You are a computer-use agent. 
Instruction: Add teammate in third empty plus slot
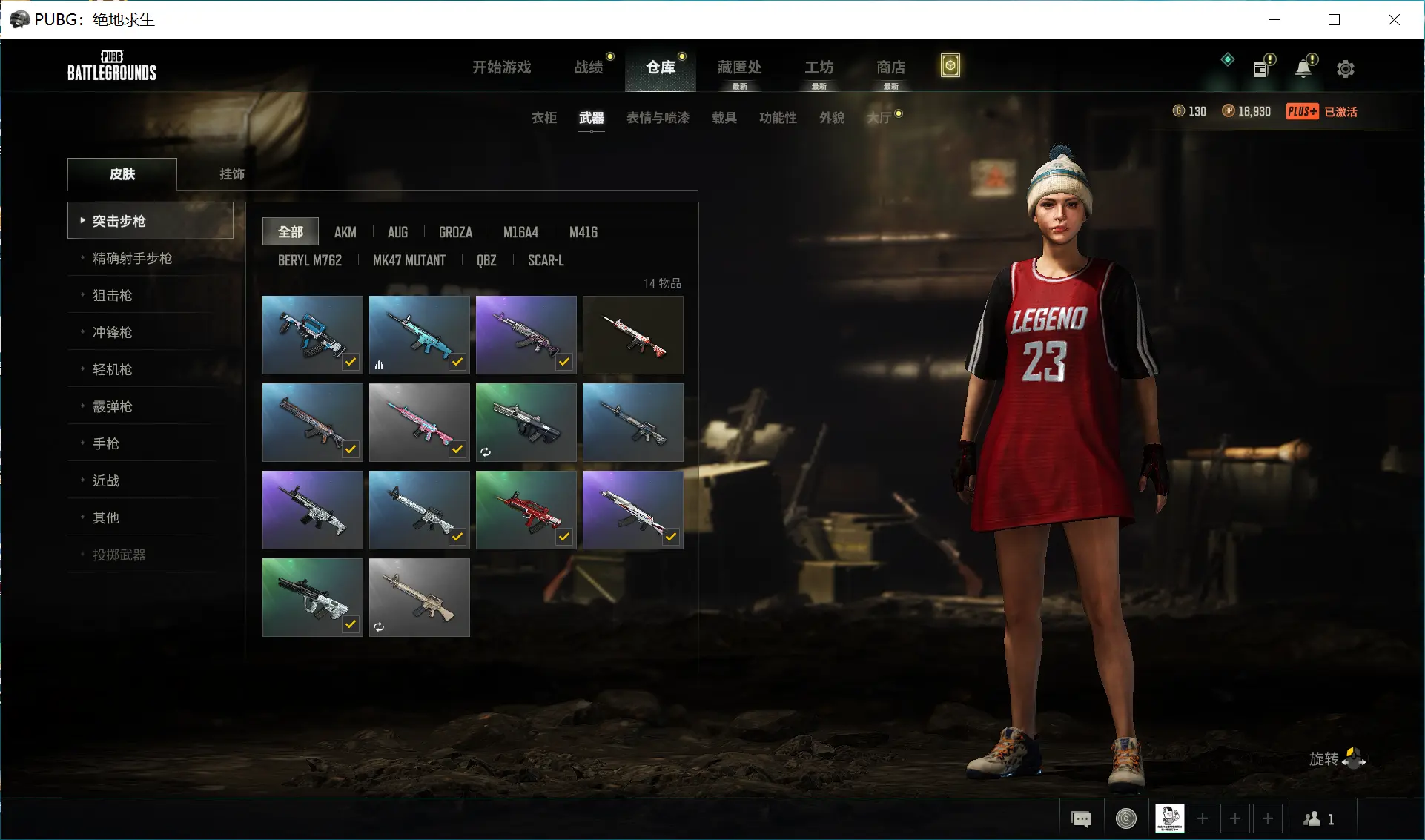point(1268,818)
